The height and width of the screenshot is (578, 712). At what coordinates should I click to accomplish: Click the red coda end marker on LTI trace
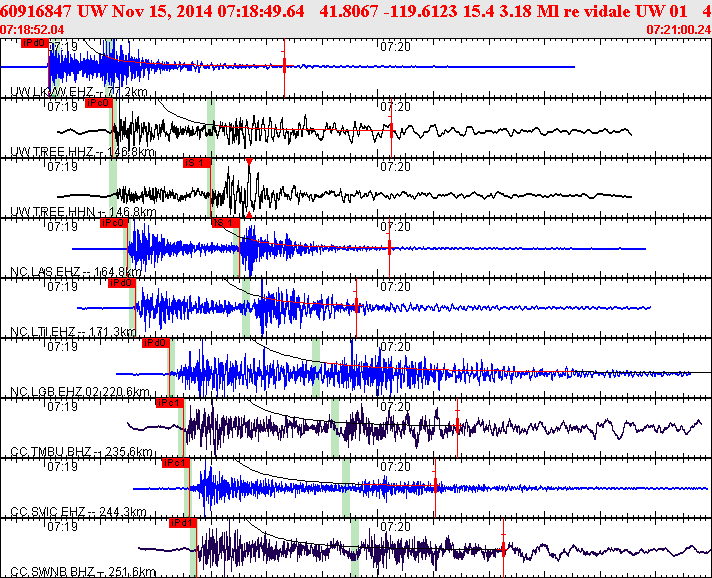pos(356,306)
